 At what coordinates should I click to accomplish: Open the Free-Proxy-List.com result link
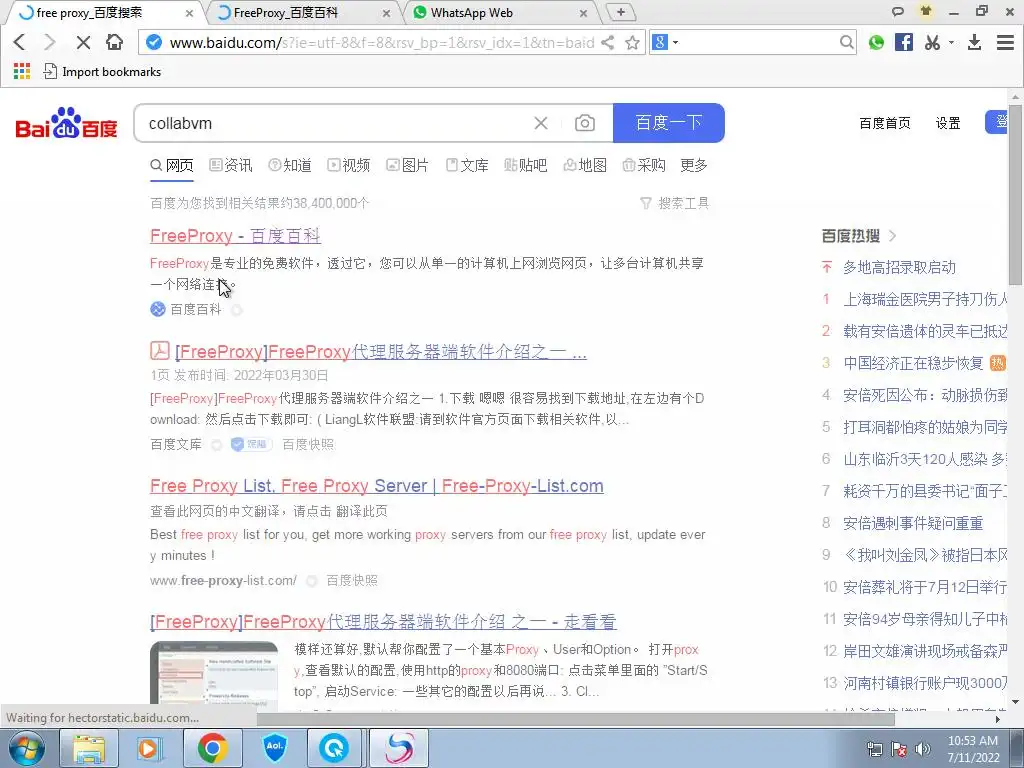(x=377, y=486)
